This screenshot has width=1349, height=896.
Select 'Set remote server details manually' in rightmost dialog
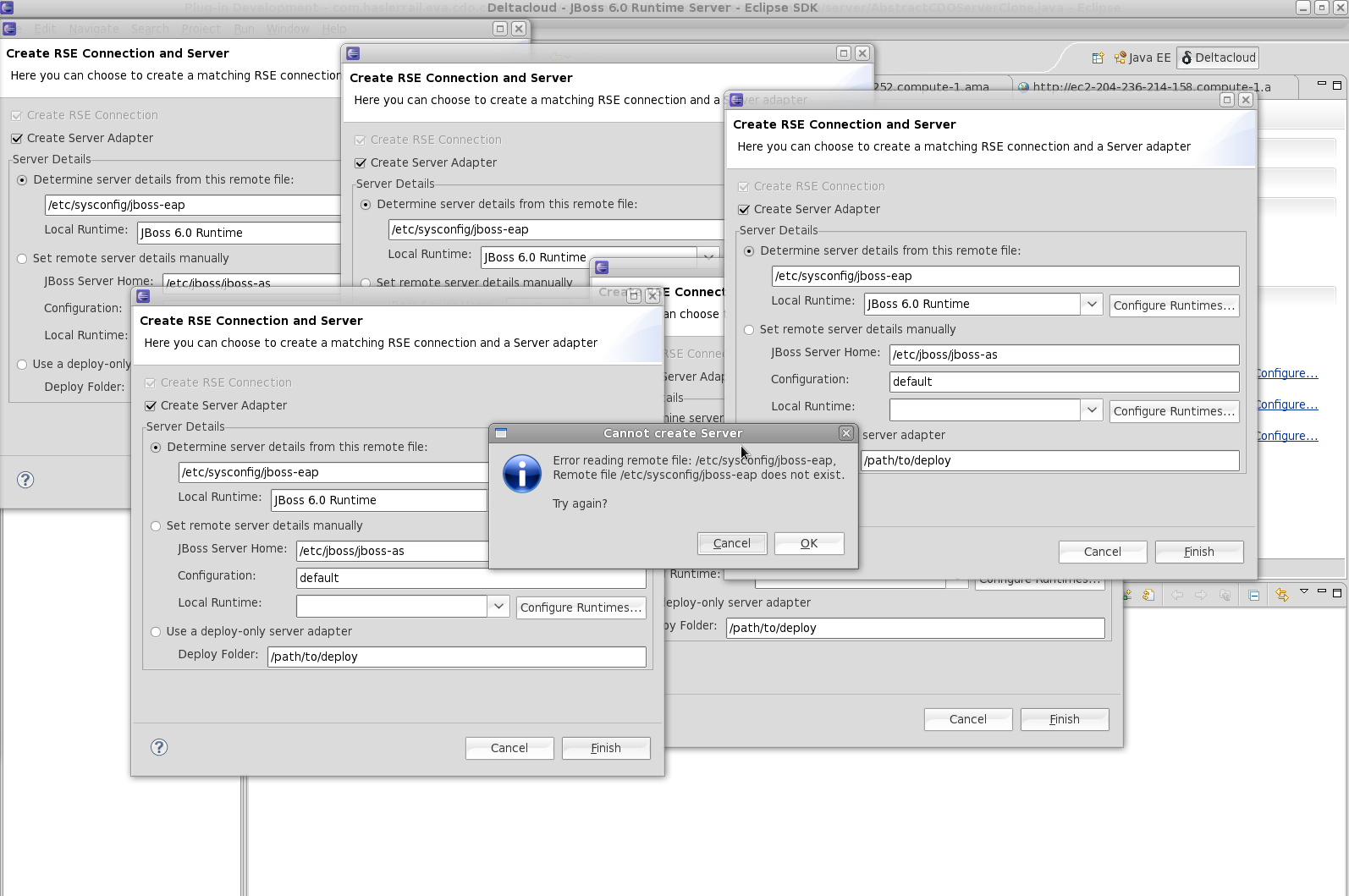749,330
